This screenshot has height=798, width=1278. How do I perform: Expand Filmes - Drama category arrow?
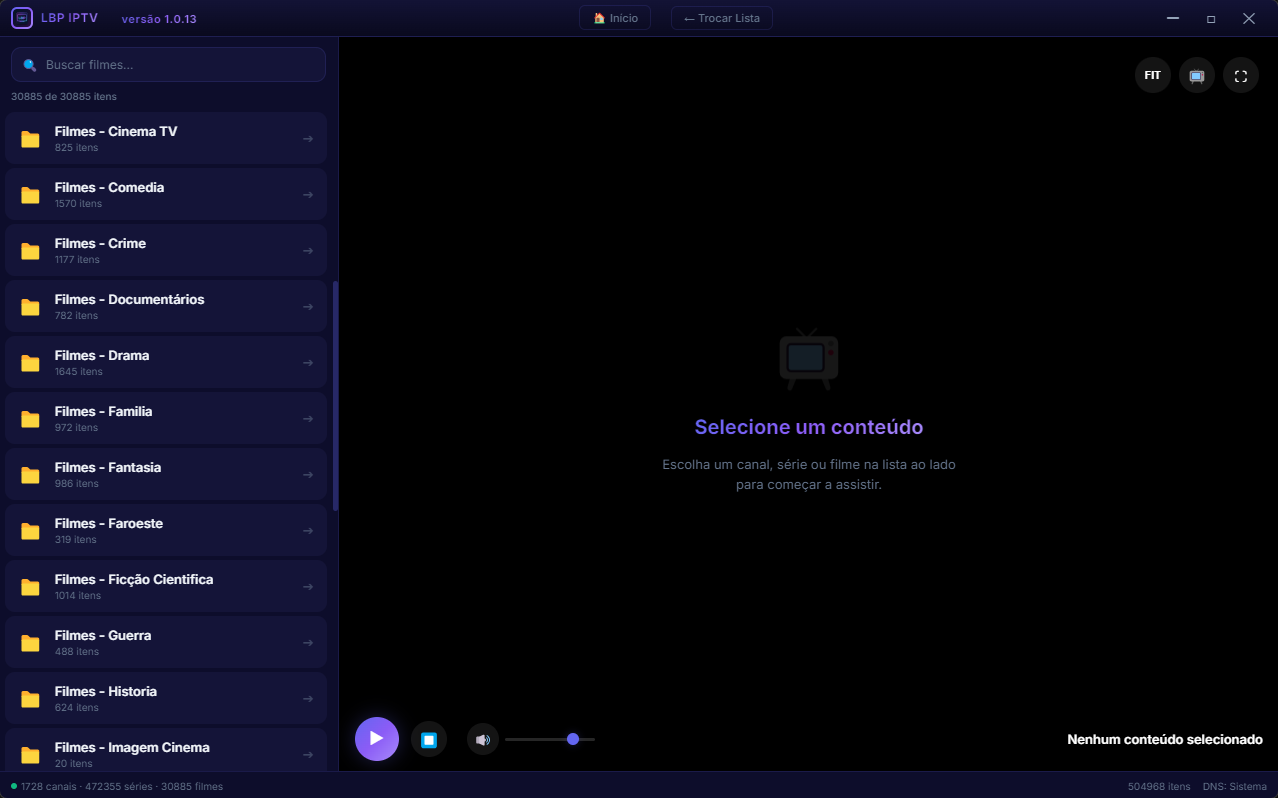(308, 363)
